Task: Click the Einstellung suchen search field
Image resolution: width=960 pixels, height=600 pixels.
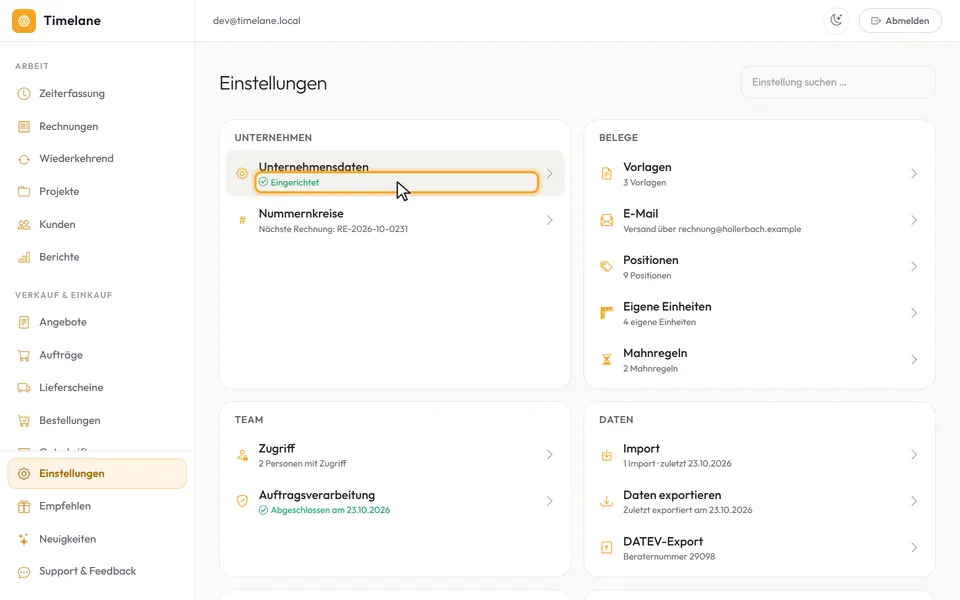Action: (x=838, y=82)
